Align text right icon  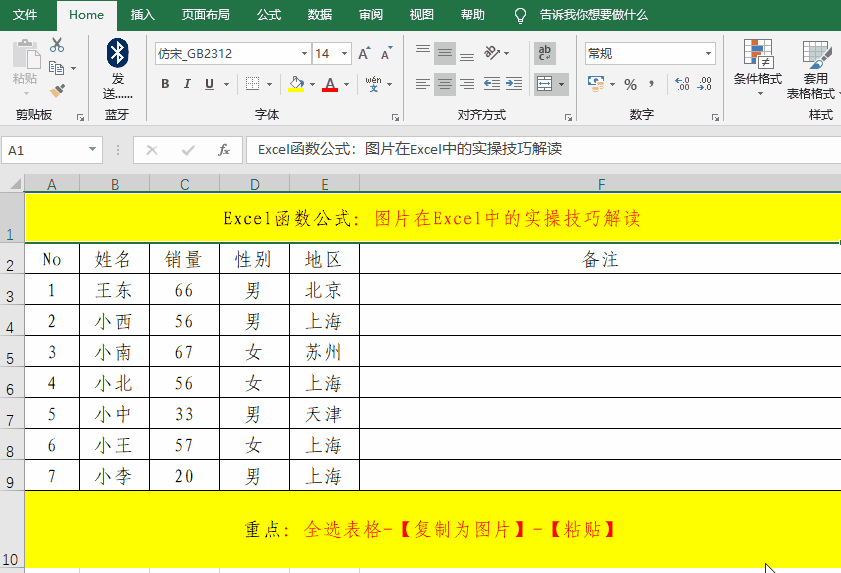[467, 84]
